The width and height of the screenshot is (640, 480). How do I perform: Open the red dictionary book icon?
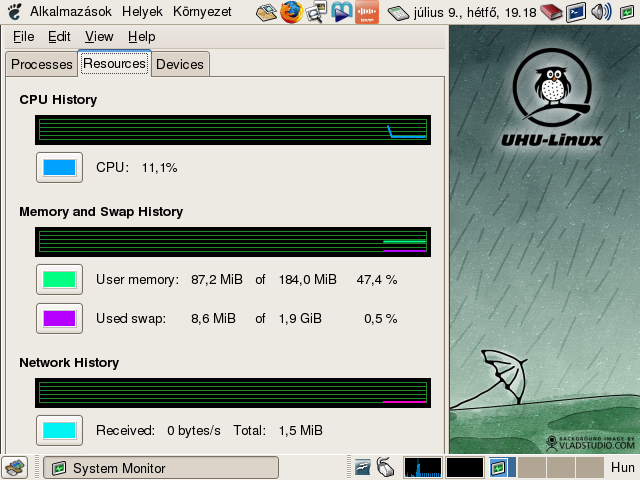tap(551, 12)
